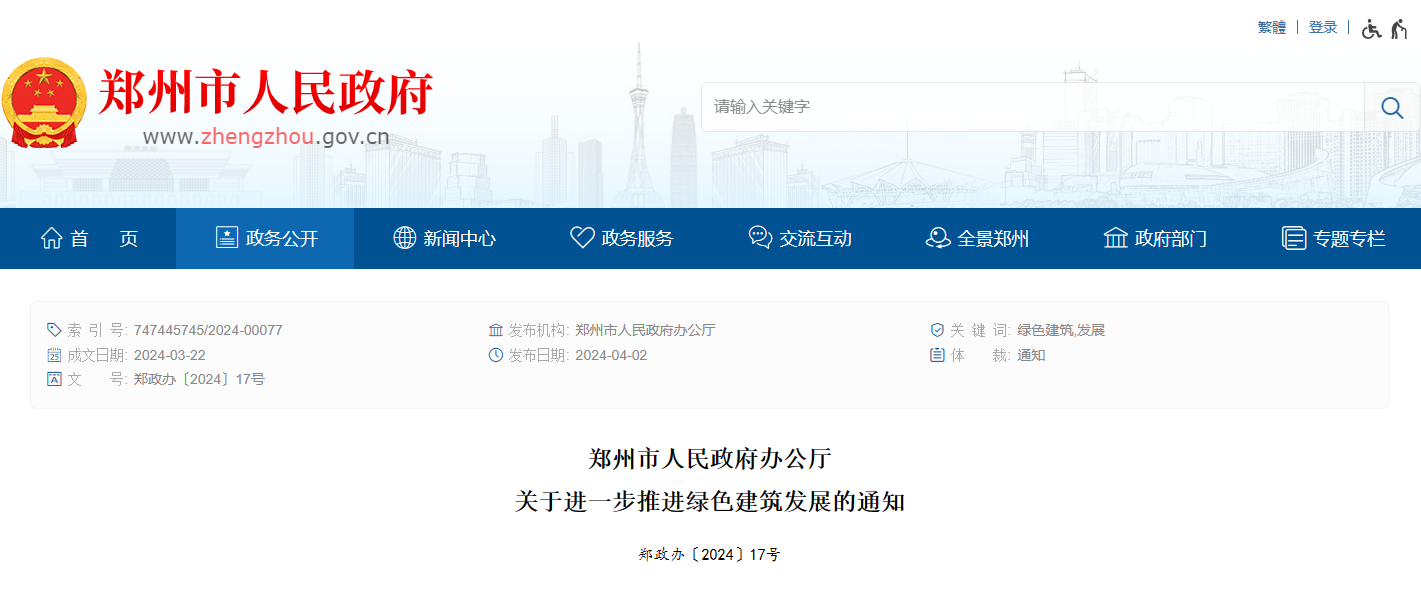The width and height of the screenshot is (1421, 600).
Task: Click the national emblem logo
Action: (x=44, y=102)
